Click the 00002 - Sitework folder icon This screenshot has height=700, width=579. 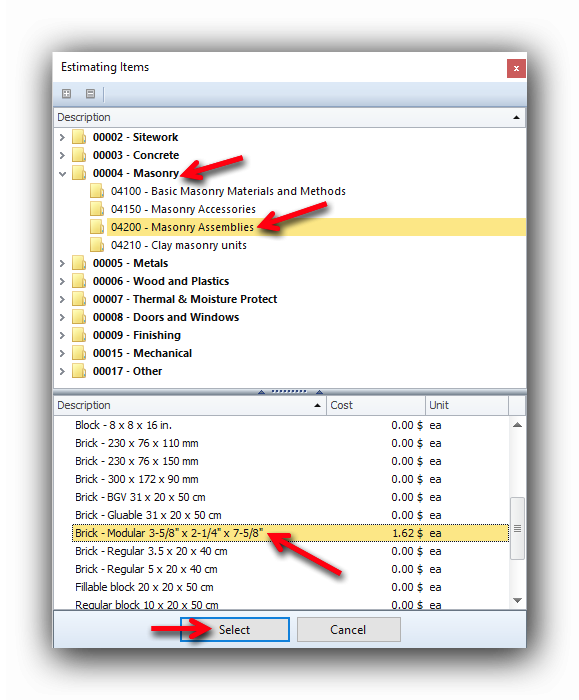click(x=79, y=137)
